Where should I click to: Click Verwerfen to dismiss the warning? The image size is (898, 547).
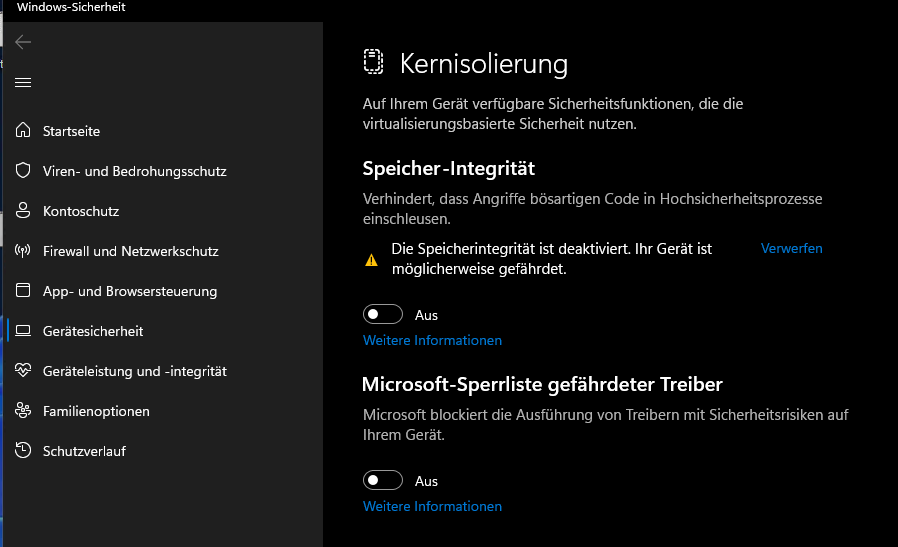coord(791,249)
